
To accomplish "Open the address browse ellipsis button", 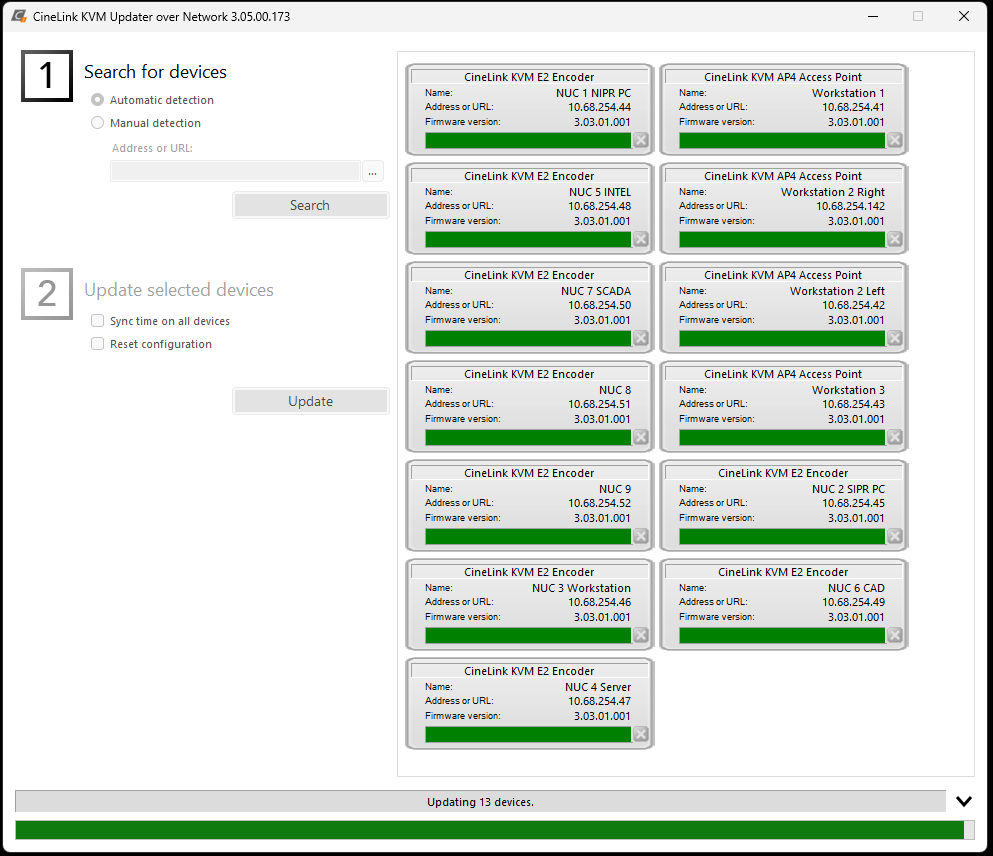I will click(373, 172).
